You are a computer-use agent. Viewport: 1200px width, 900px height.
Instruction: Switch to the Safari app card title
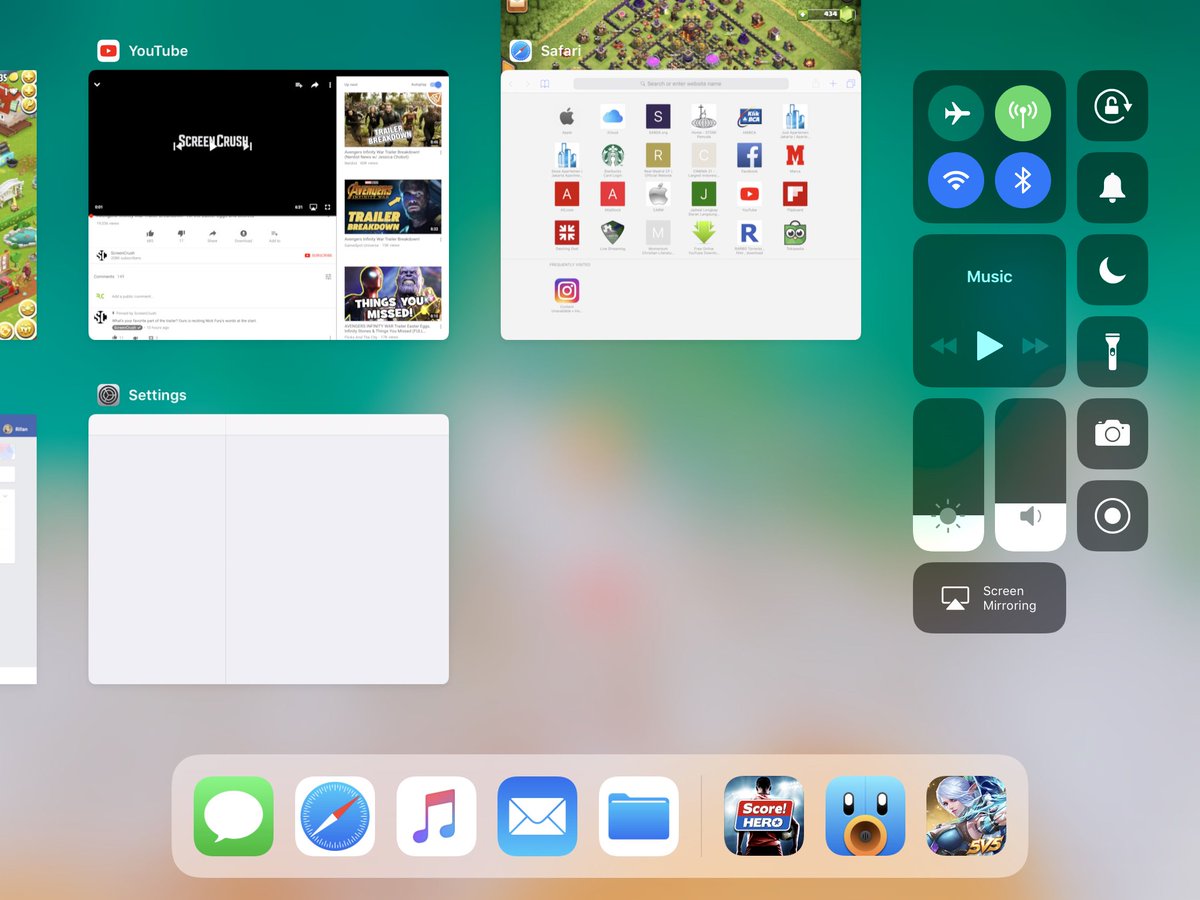560,51
